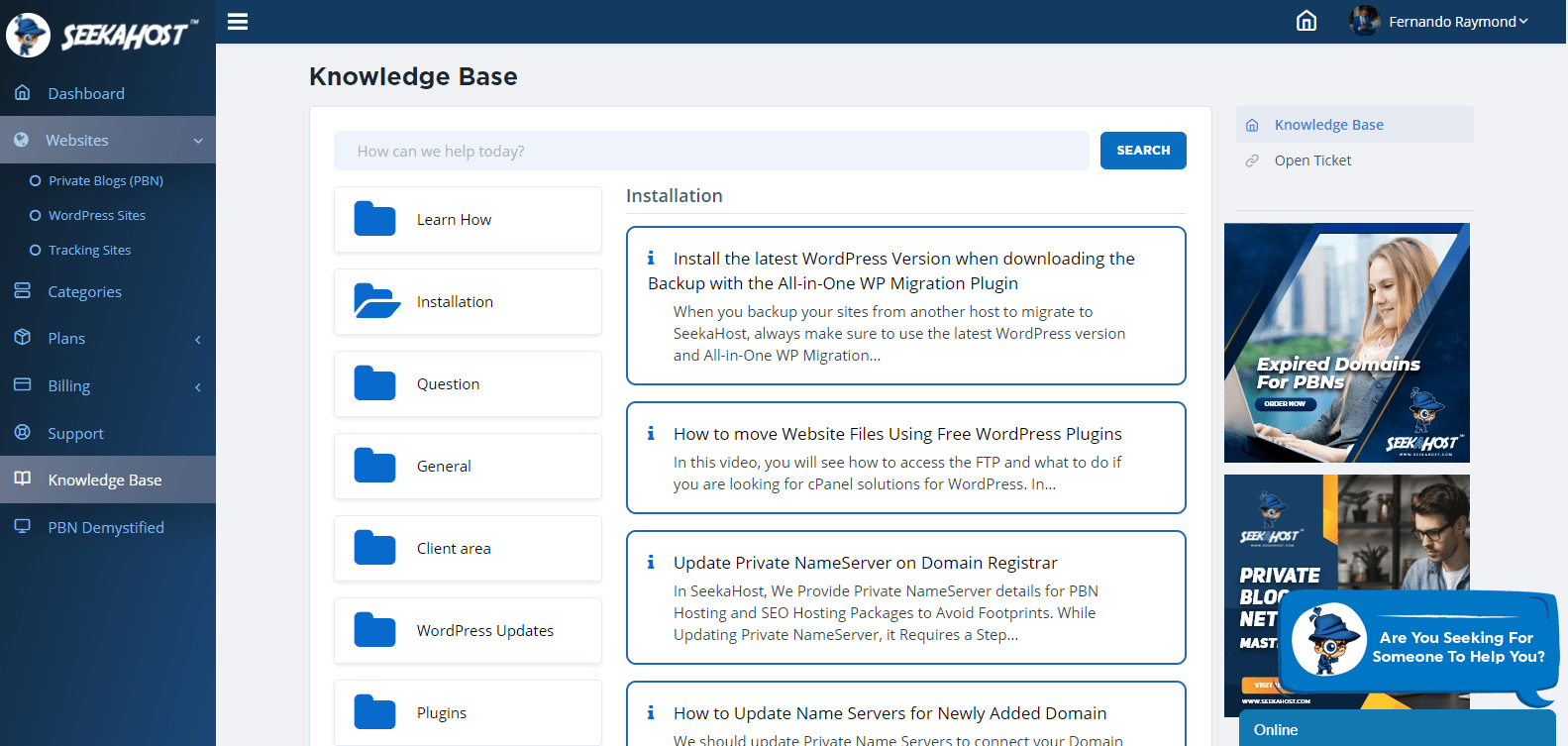This screenshot has width=1568, height=746.
Task: Open the home icon in top bar
Action: (1307, 21)
